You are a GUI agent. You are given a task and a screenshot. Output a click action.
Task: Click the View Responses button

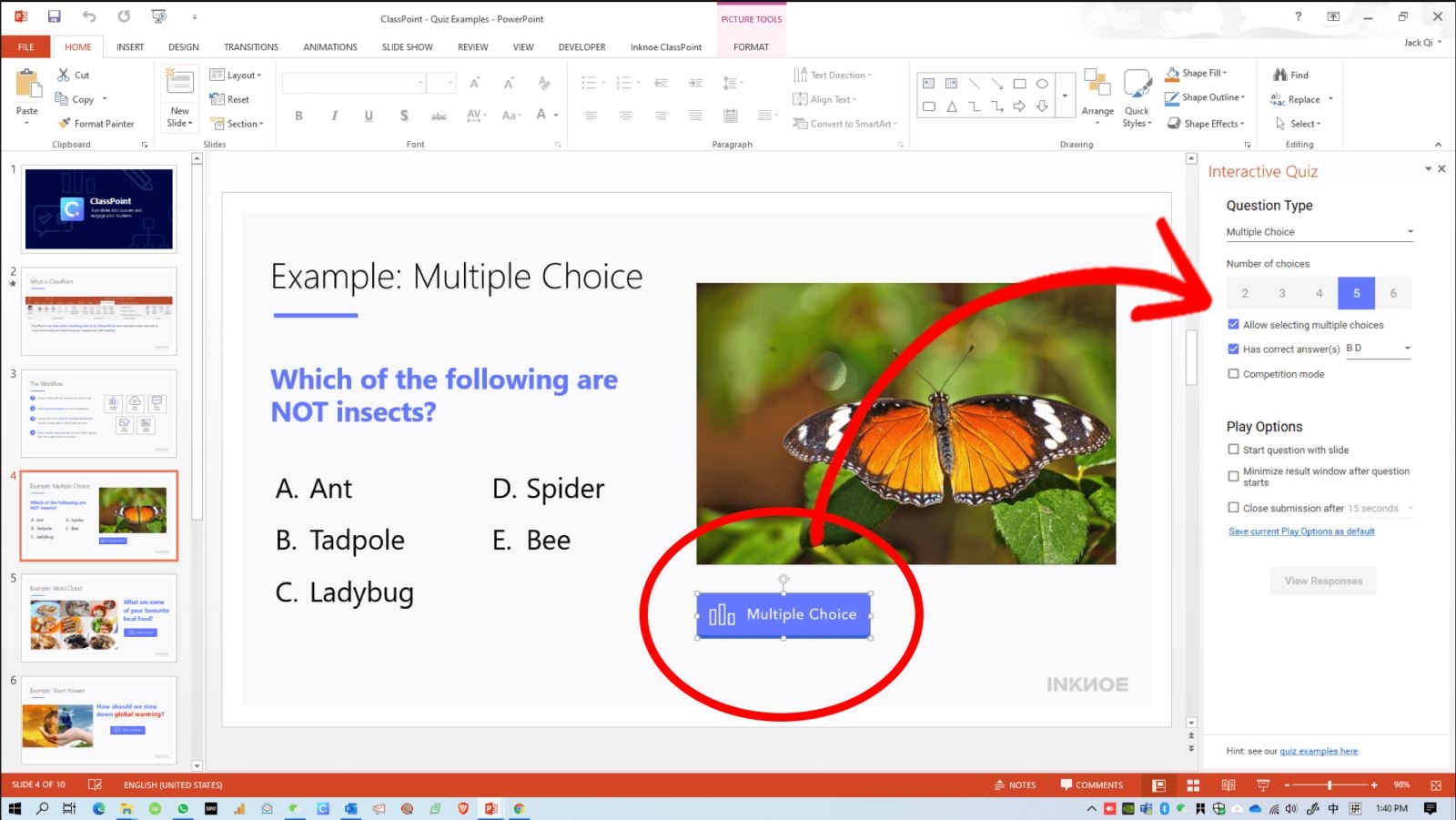click(1323, 581)
